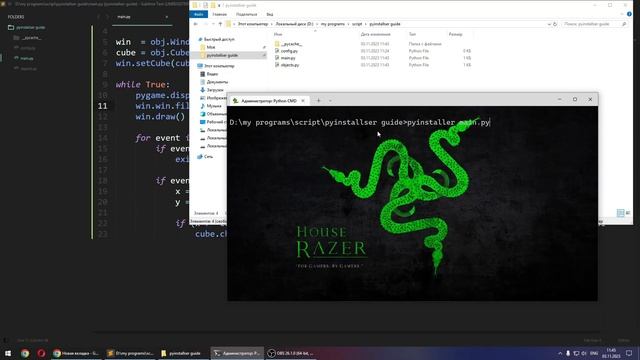Sort files by the Date modified column
Screen dimensions: 640x360
pos(376,34)
